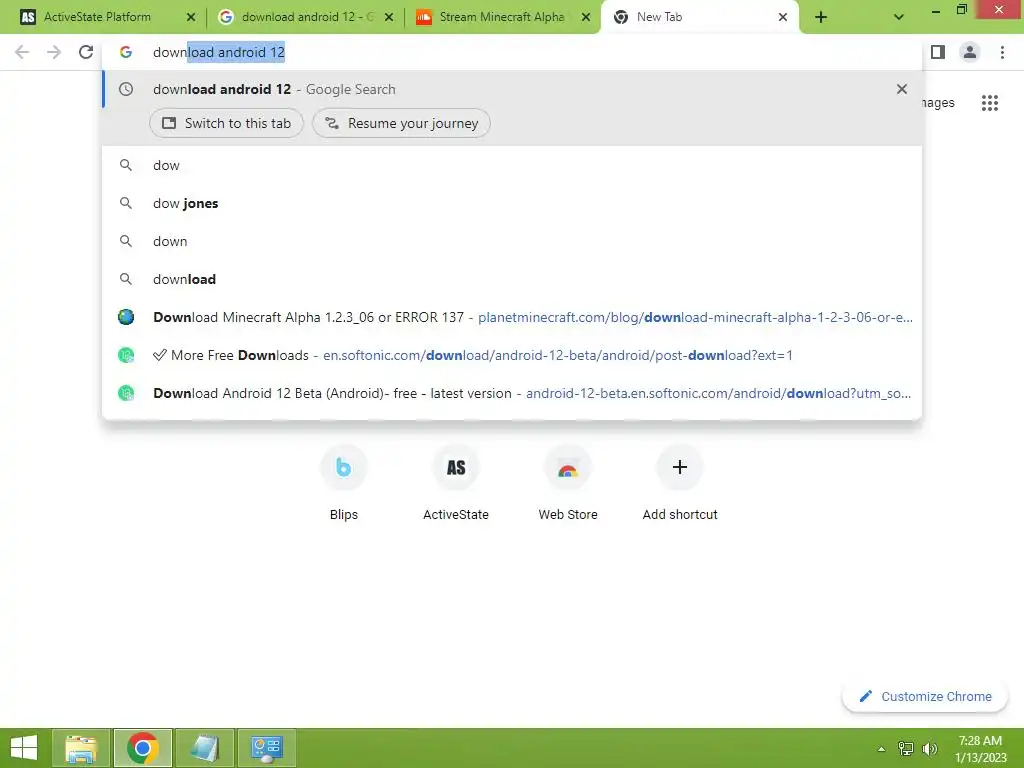Click the network tray icon

(906, 749)
